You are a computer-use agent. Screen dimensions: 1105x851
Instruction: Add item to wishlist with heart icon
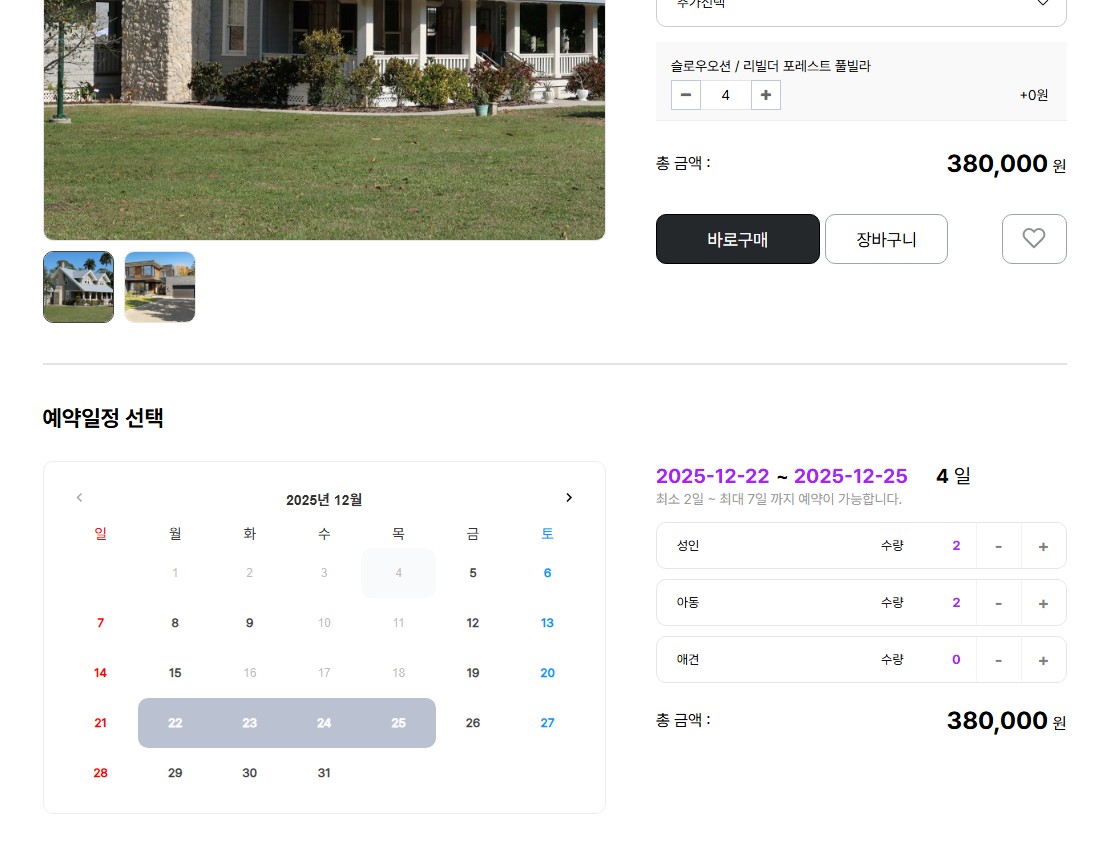(1034, 239)
